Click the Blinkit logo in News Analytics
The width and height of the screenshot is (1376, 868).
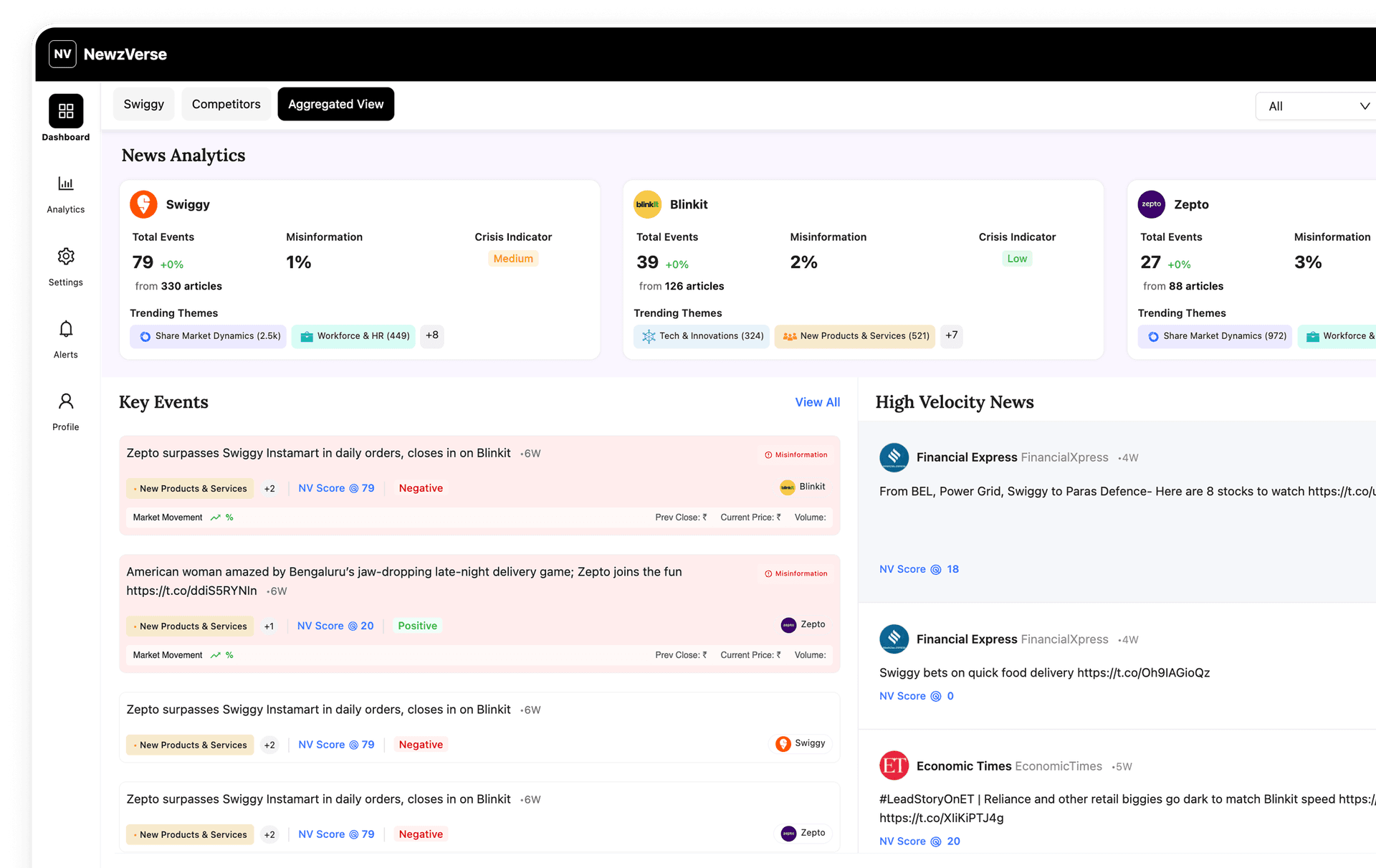(647, 204)
